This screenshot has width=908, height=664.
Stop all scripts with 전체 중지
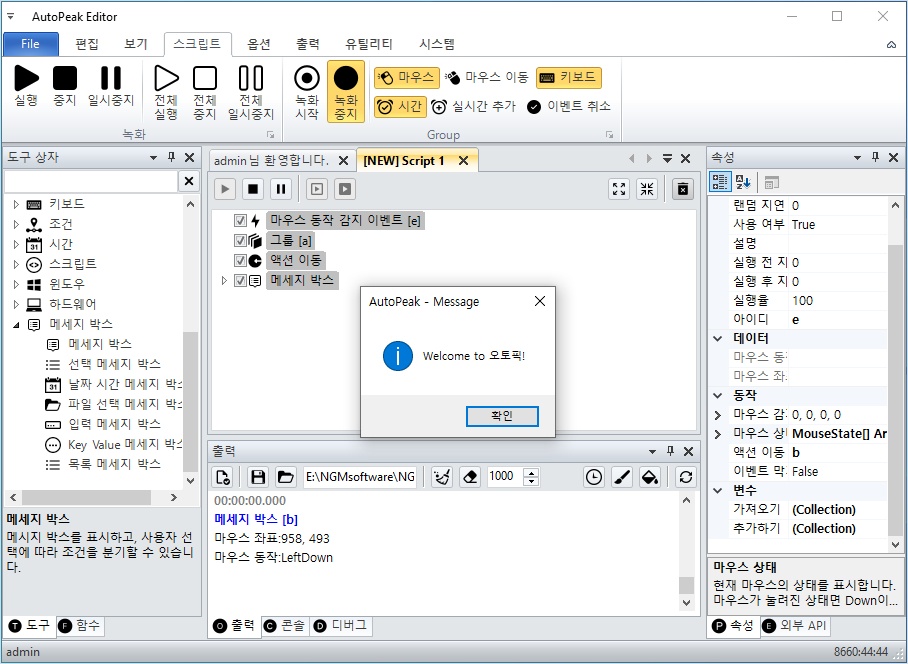[204, 92]
